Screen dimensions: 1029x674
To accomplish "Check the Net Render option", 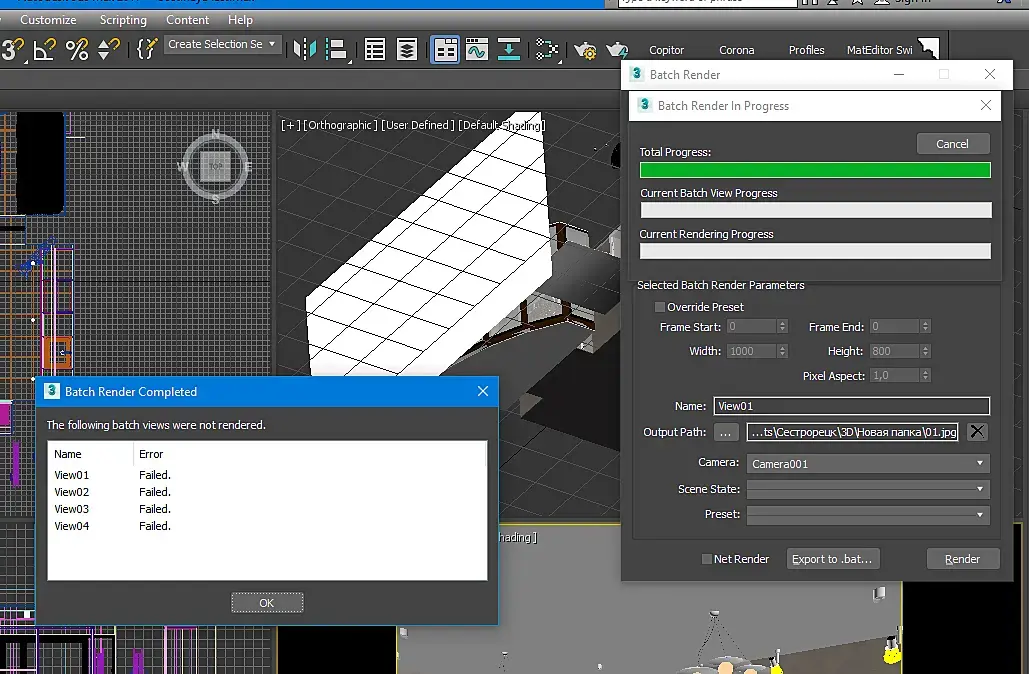I will [707, 559].
